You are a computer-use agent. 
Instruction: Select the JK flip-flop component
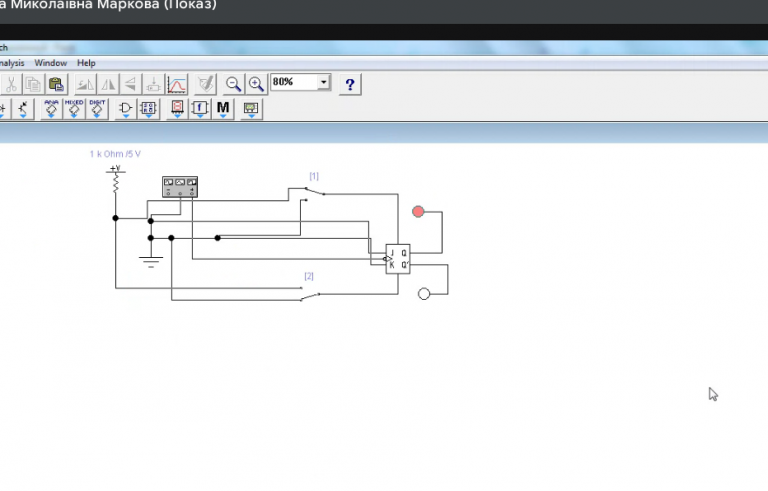pyautogui.click(x=398, y=259)
